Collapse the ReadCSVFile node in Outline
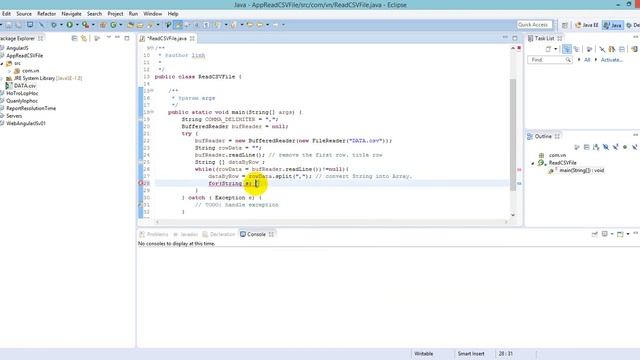 tap(533, 163)
